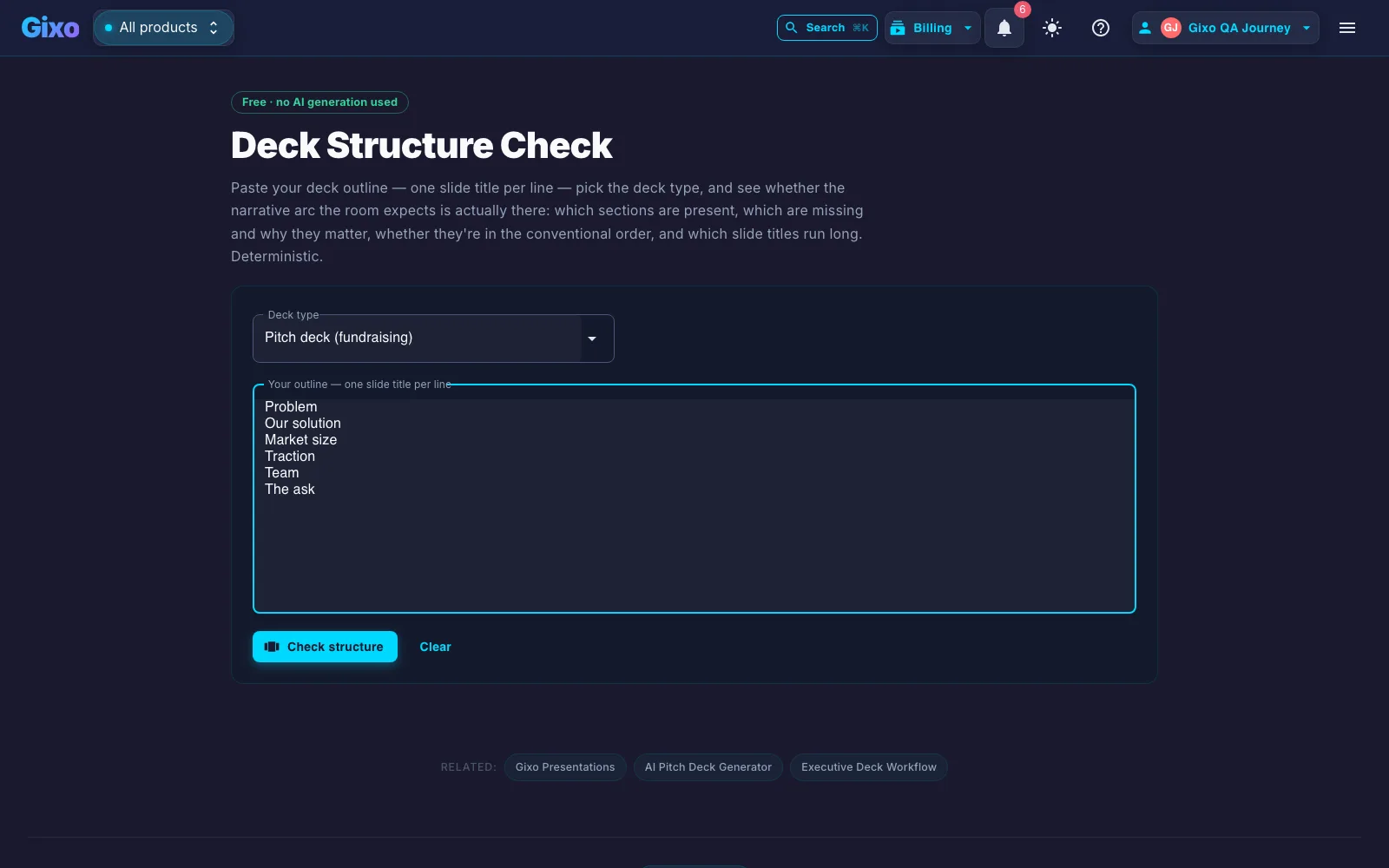Click the 'Team' outline line
The width and height of the screenshot is (1389, 868).
[x=282, y=472]
